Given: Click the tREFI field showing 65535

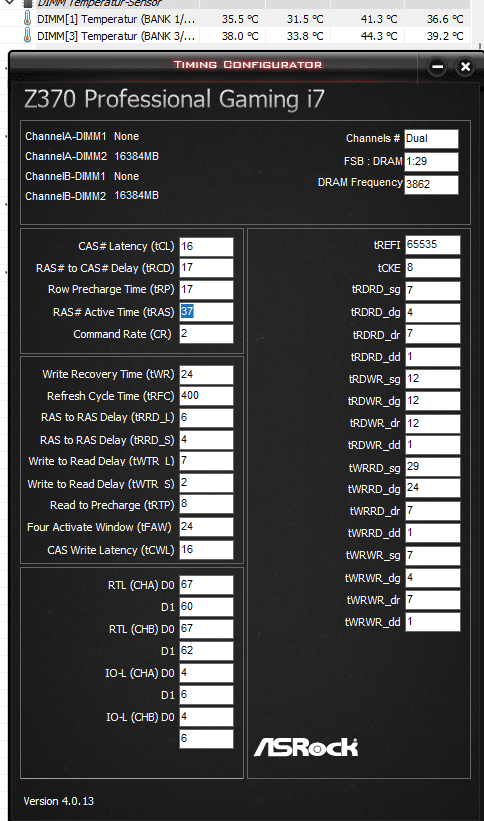Looking at the screenshot, I should click(x=433, y=245).
